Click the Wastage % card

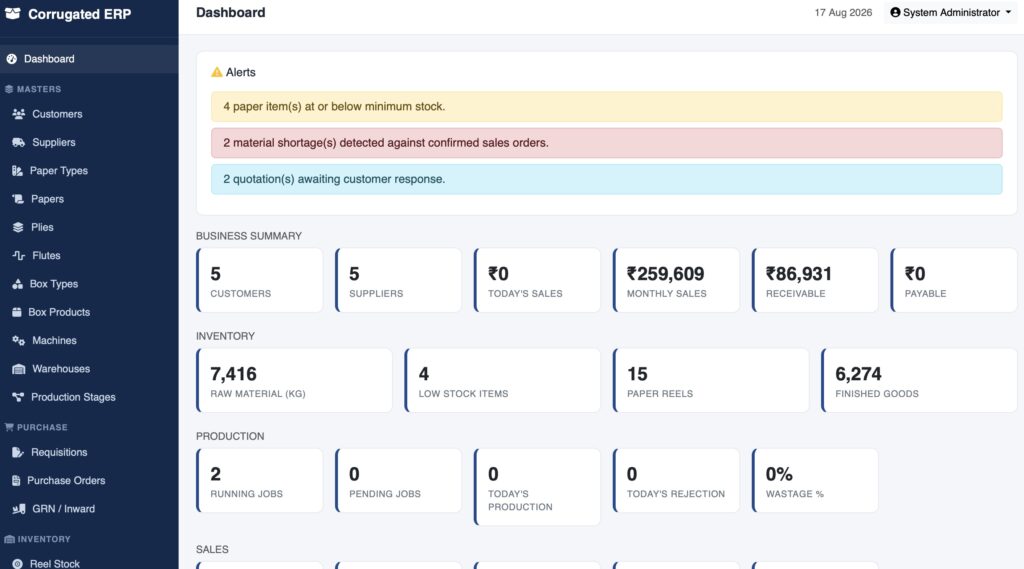[815, 480]
